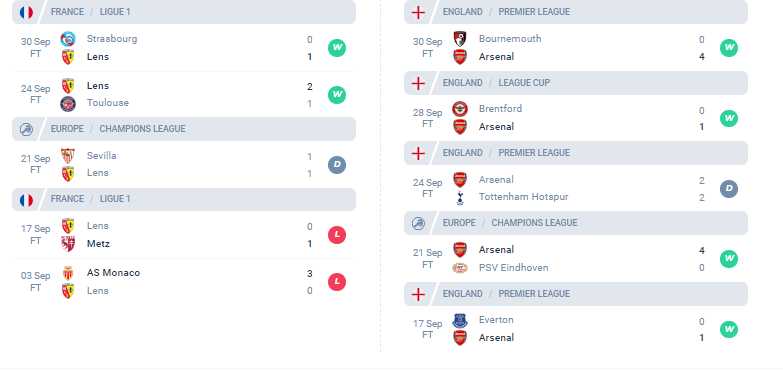Open Champions League header above Arsenal vs PSV
This screenshot has width=783, height=370.
576,223
